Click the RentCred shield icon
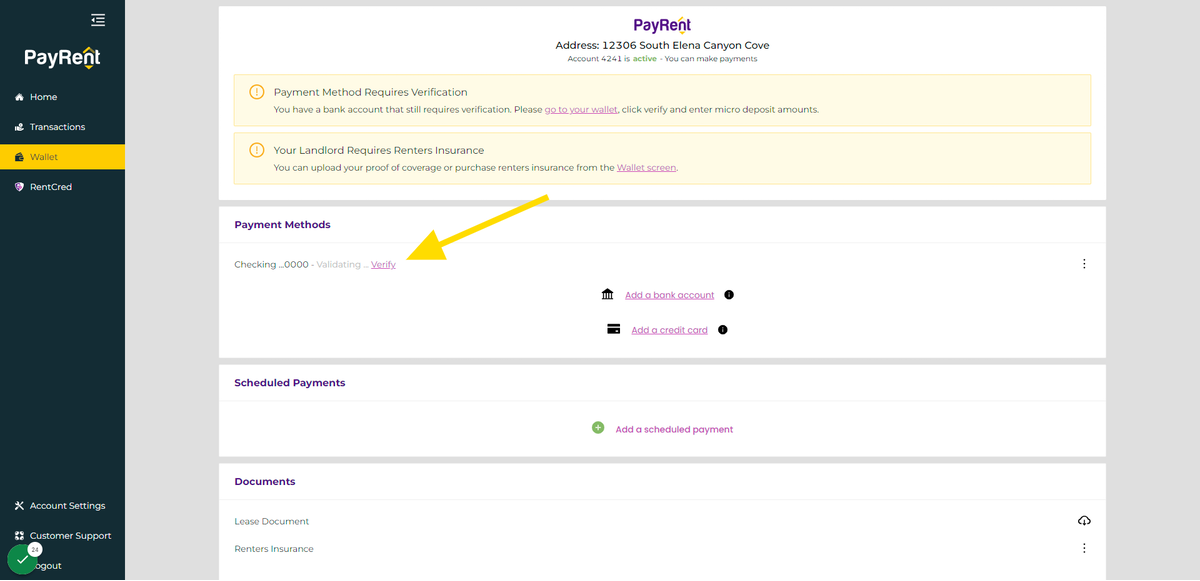Image resolution: width=1200 pixels, height=581 pixels. click(x=19, y=187)
